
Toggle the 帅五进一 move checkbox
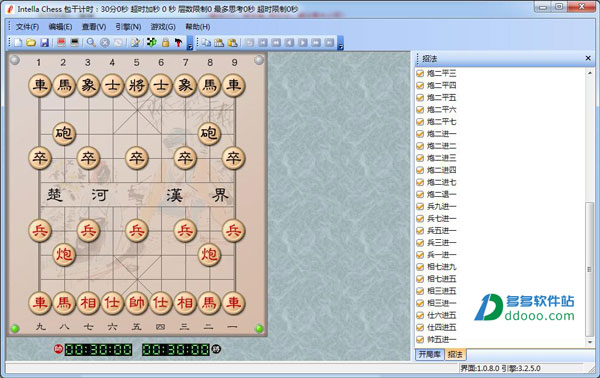(420, 339)
